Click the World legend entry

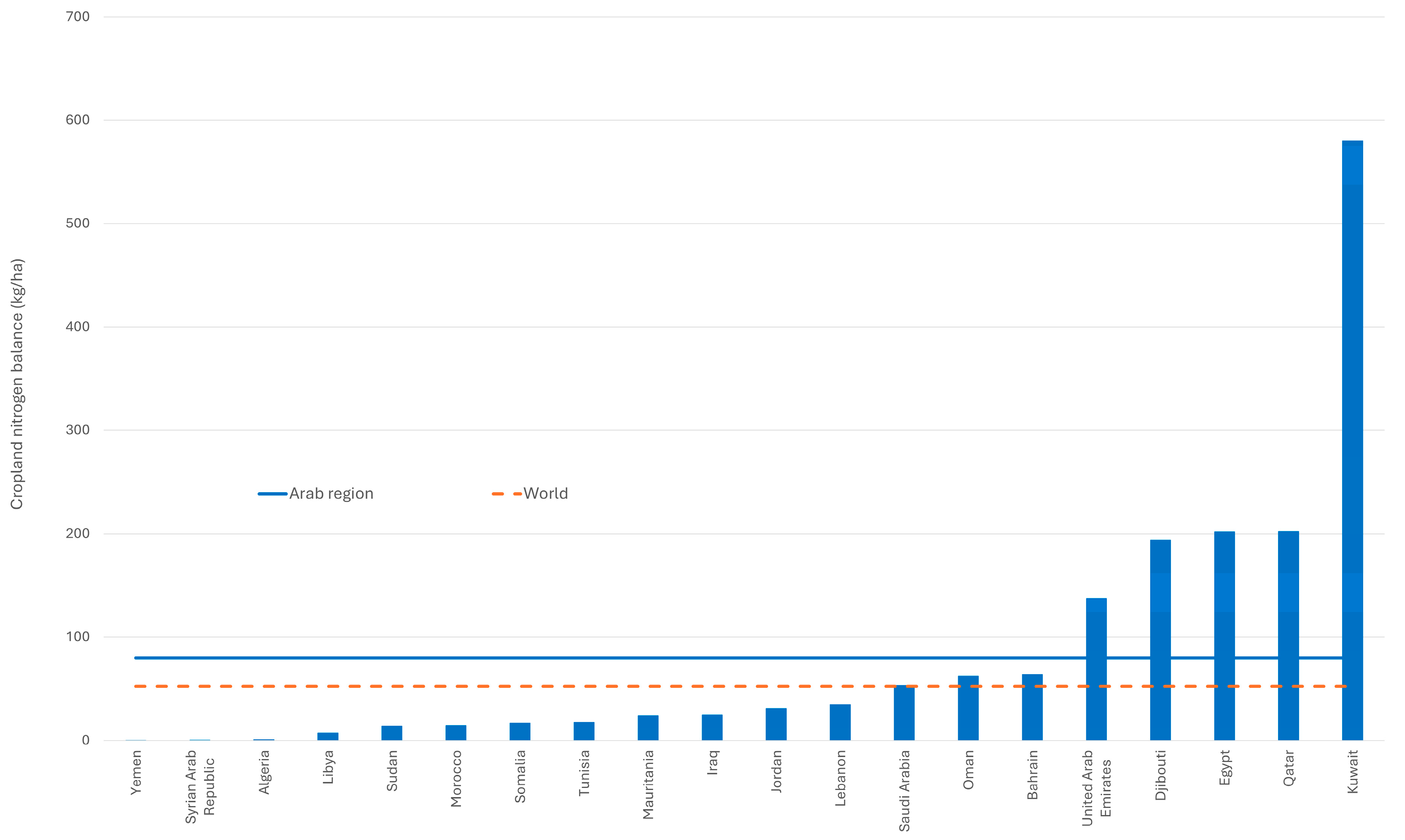pyautogui.click(x=545, y=494)
